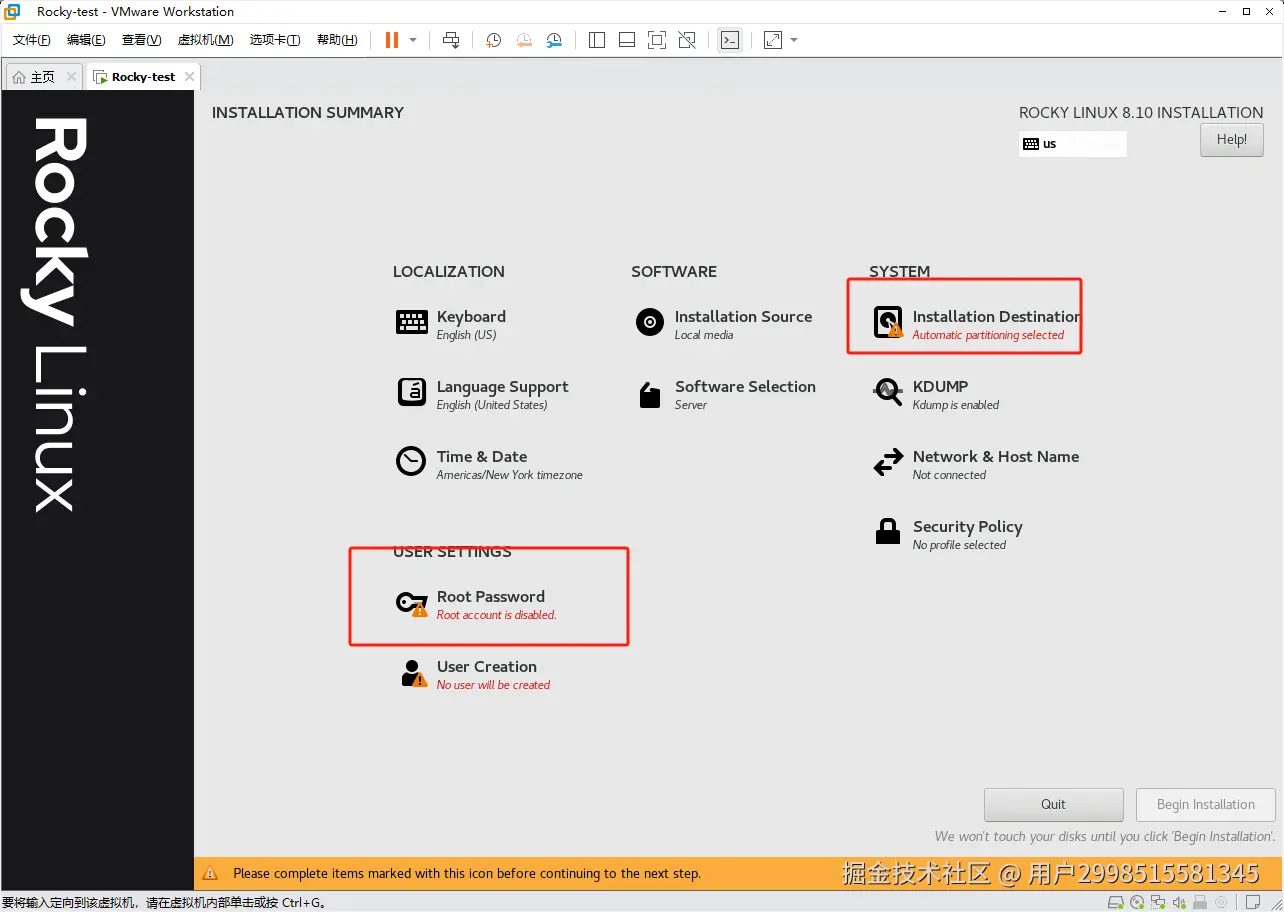Open the Time & Date clock icon
Screen dimensions: 1284x912
click(411, 461)
